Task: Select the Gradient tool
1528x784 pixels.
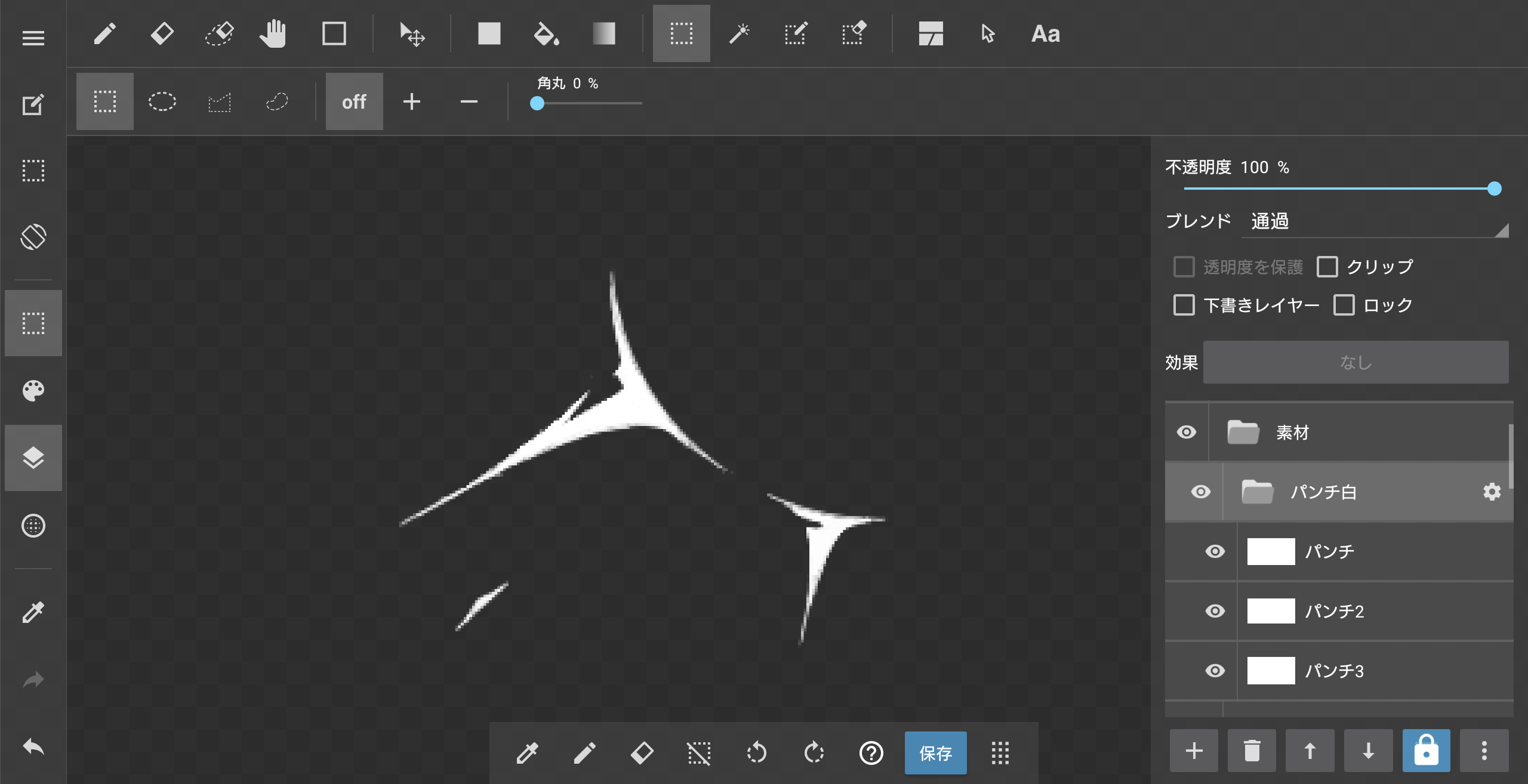Action: click(603, 34)
